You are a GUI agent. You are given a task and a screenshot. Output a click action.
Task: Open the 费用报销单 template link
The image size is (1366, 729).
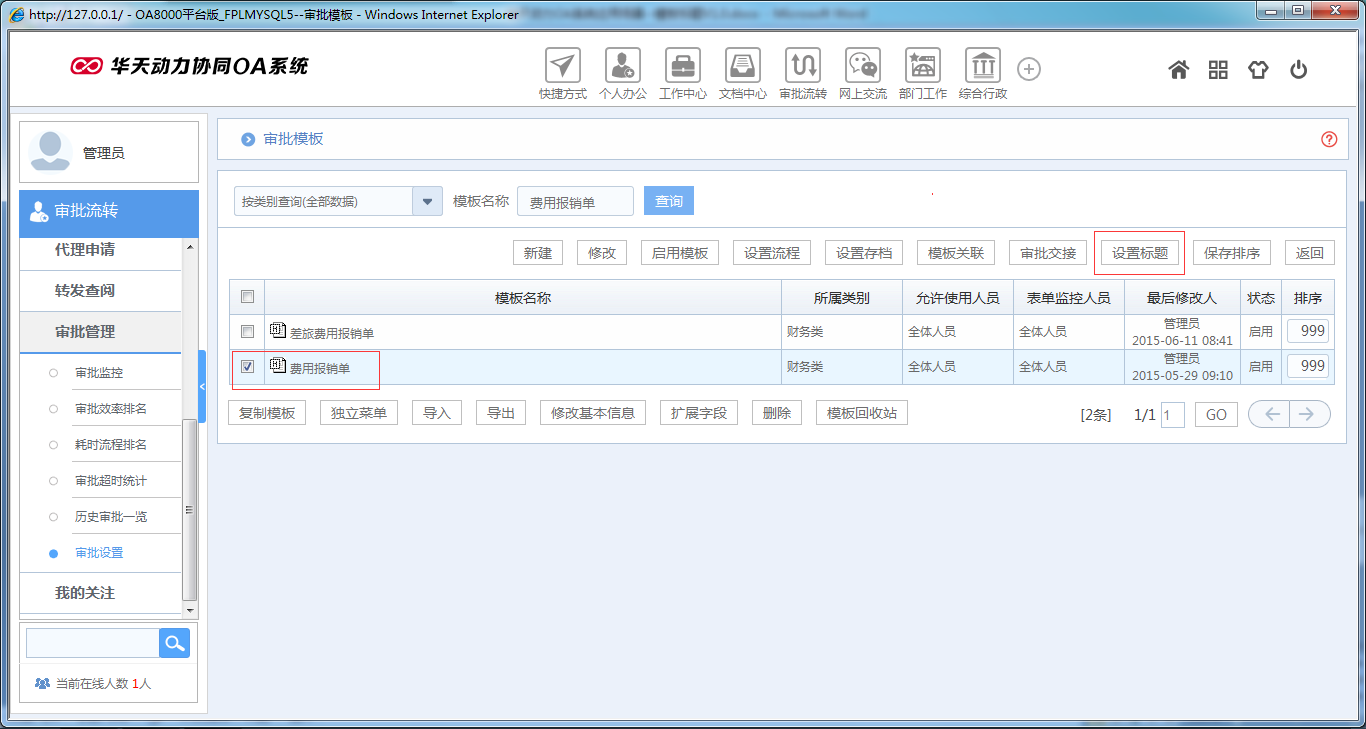pyautogui.click(x=318, y=366)
